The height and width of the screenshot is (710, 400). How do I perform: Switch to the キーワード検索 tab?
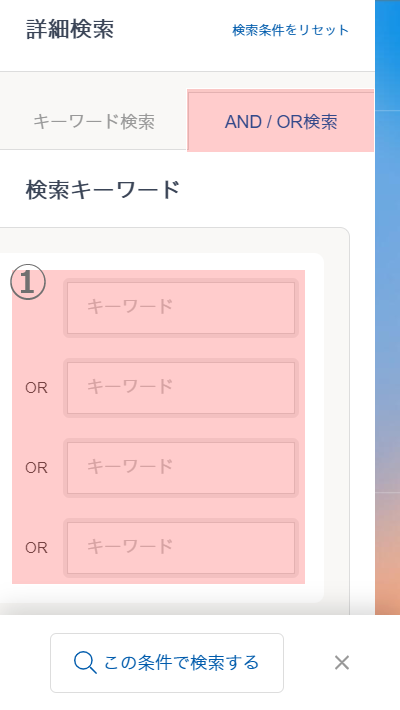(x=94, y=121)
